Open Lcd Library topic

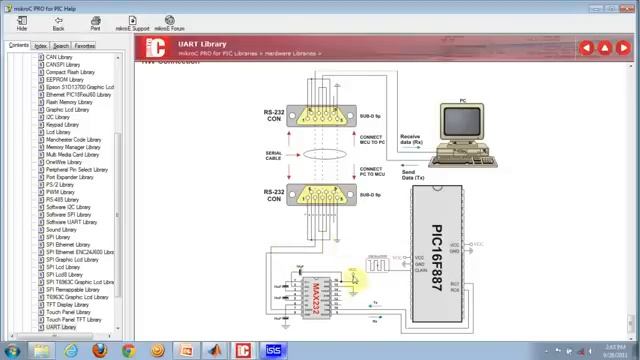click(x=58, y=132)
